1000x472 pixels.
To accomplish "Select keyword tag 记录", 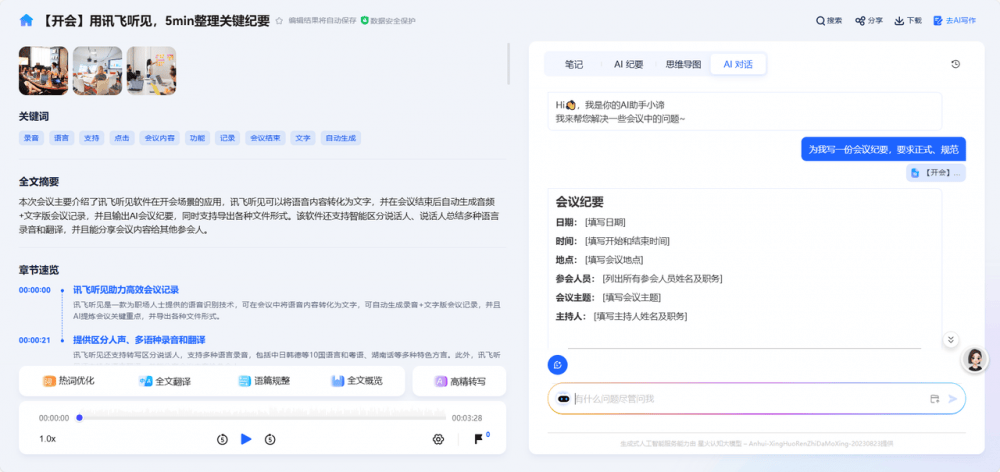I will 228,138.
